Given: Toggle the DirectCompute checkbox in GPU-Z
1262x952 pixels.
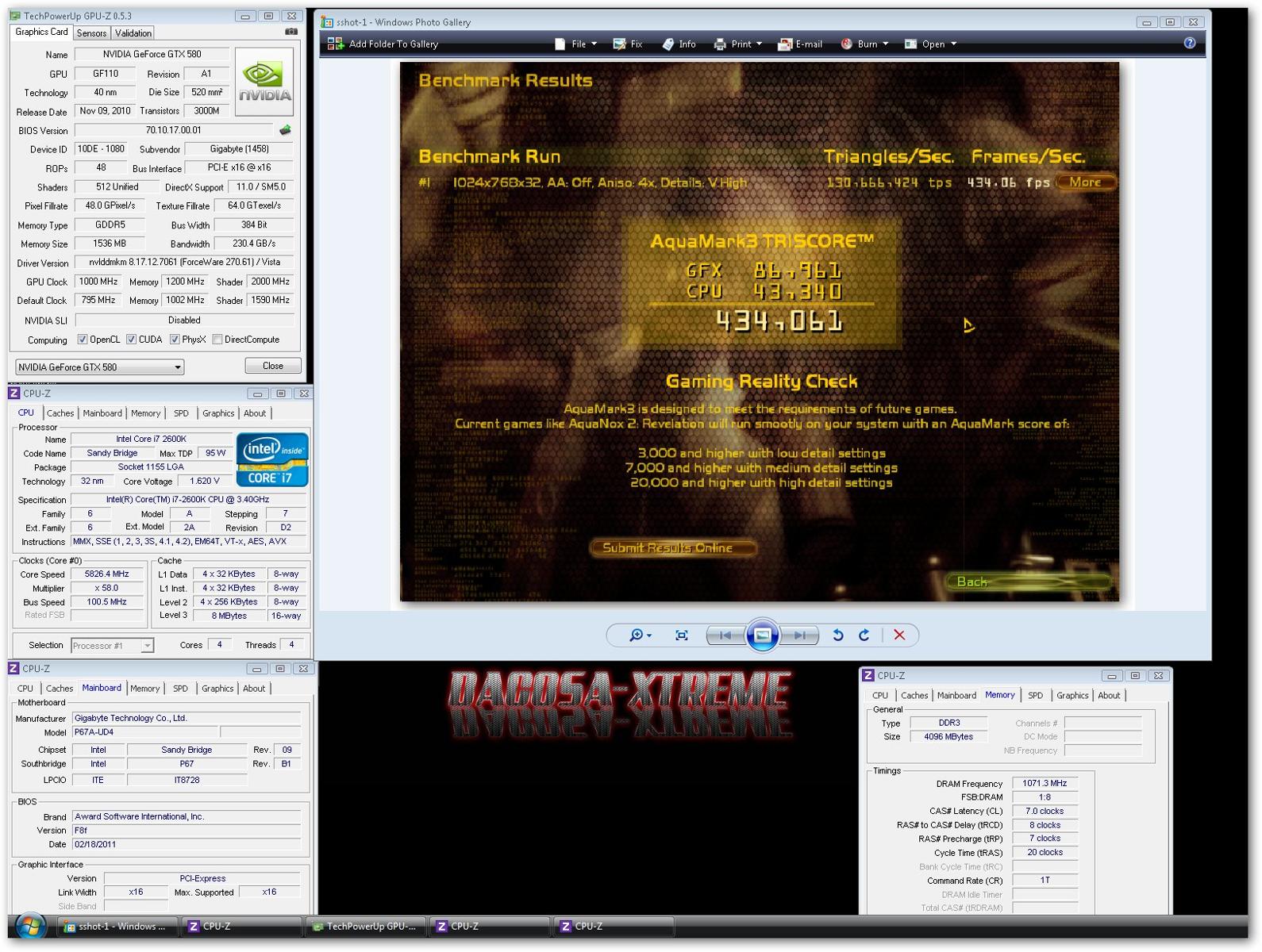Looking at the screenshot, I should (x=217, y=340).
